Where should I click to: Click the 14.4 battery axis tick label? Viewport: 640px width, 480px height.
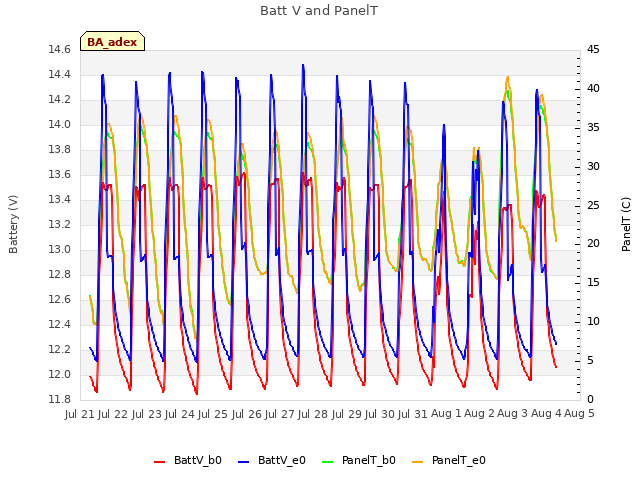(60, 75)
